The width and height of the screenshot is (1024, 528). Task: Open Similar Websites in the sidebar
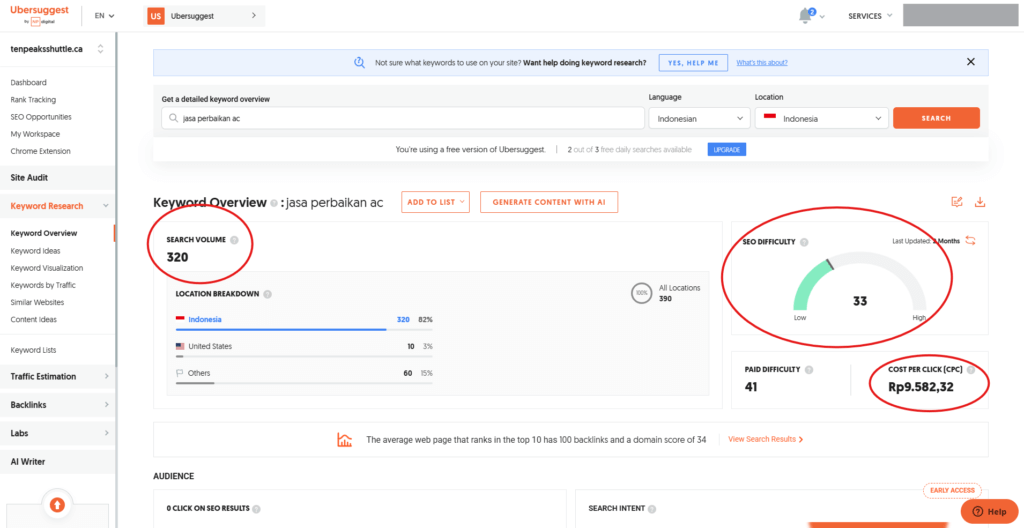(x=37, y=303)
